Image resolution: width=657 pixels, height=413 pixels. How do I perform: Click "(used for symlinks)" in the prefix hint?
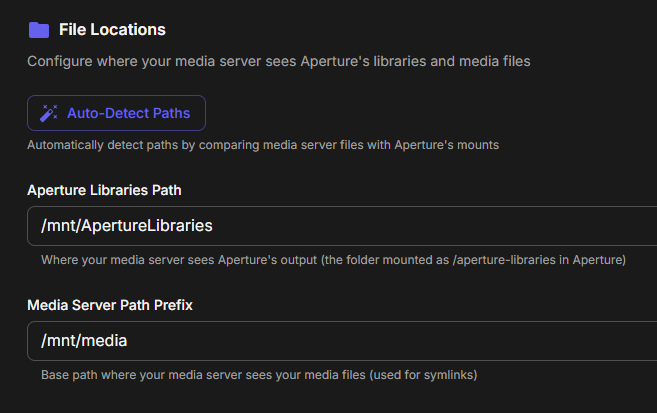point(424,375)
